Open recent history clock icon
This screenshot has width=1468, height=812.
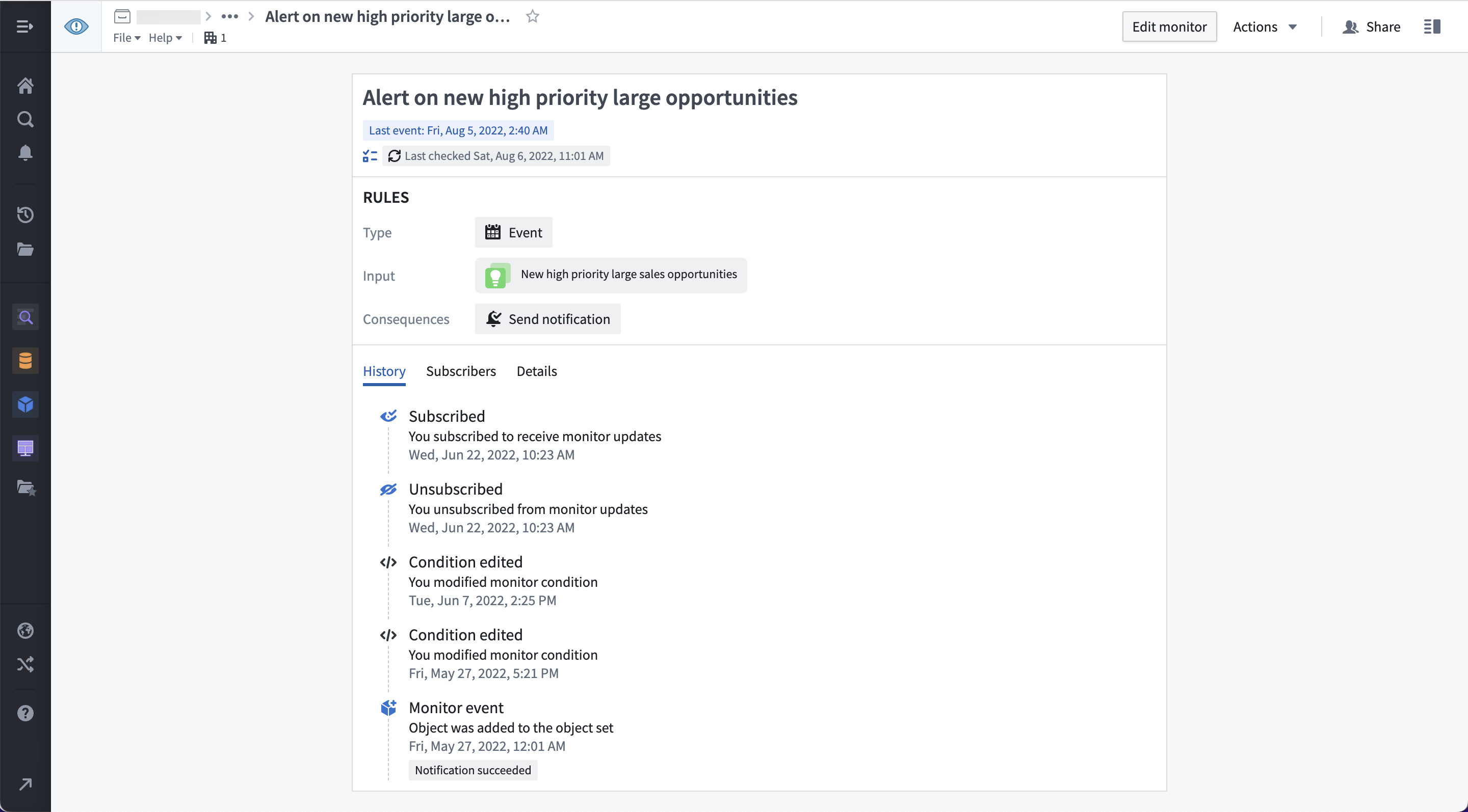tap(25, 214)
